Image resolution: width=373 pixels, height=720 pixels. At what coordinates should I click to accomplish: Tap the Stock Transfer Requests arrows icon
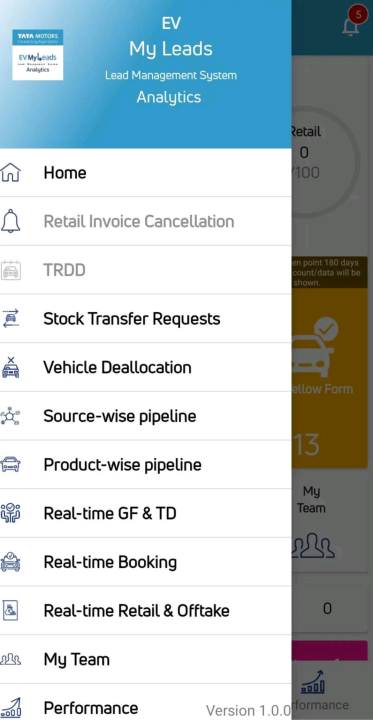point(11,318)
